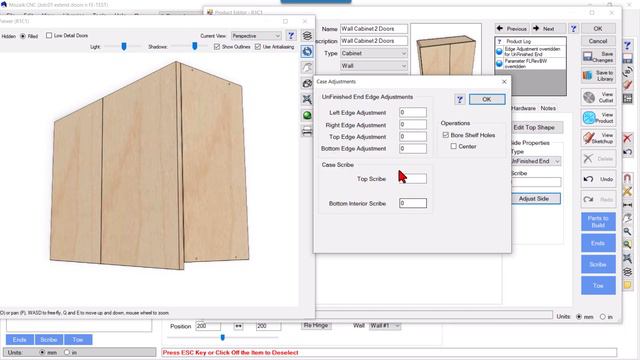Image resolution: width=640 pixels, height=360 pixels.
Task: Click the Previous arrow button
Action: click(511, 29)
